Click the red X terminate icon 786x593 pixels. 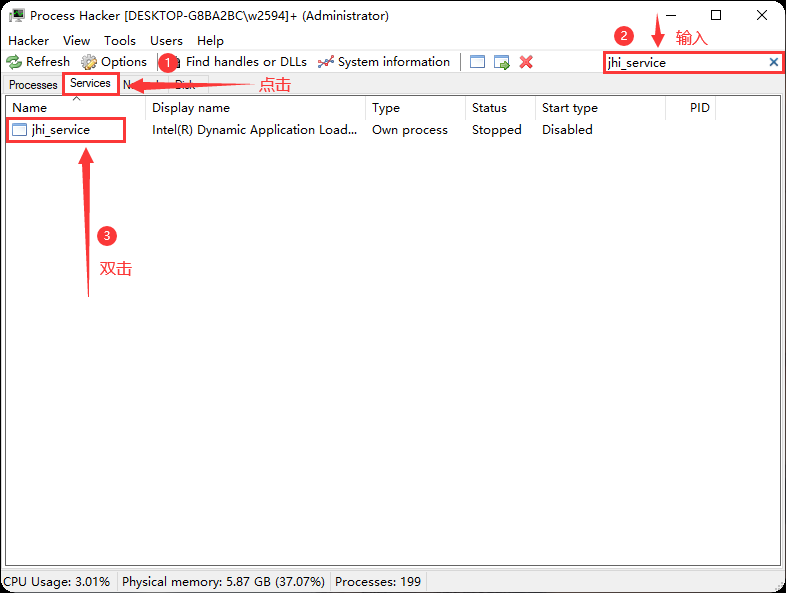(x=526, y=62)
